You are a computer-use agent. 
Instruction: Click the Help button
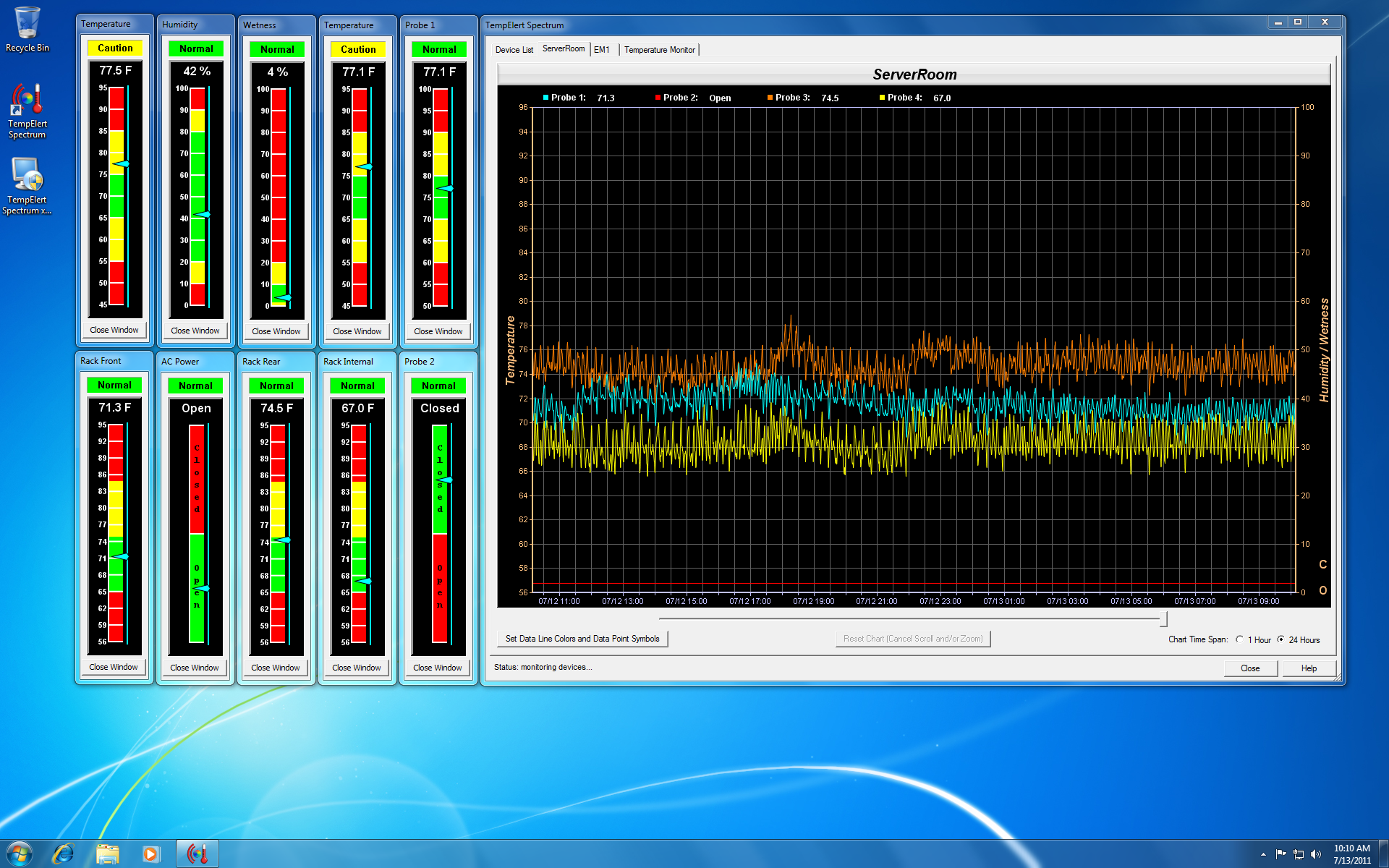pos(1309,668)
